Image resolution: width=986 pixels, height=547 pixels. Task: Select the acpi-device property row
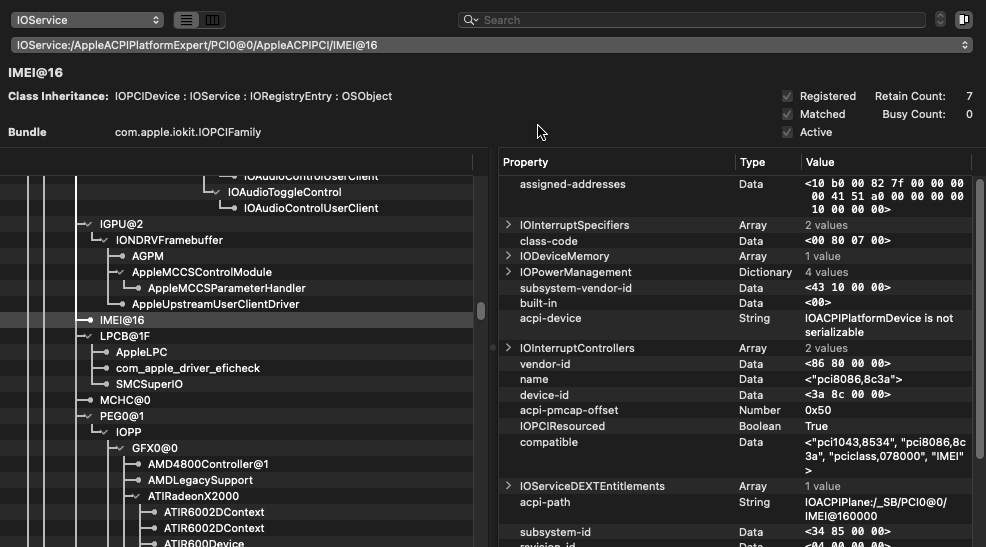pyautogui.click(x=736, y=326)
